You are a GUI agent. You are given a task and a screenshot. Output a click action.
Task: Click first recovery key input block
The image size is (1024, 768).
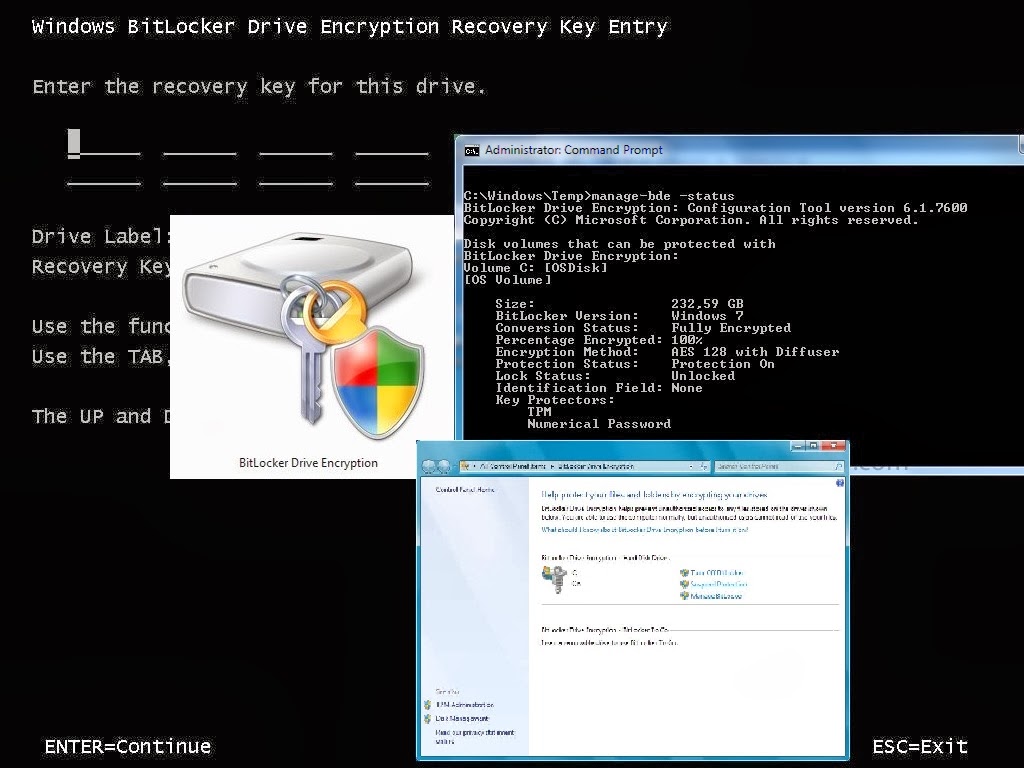pos(104,144)
